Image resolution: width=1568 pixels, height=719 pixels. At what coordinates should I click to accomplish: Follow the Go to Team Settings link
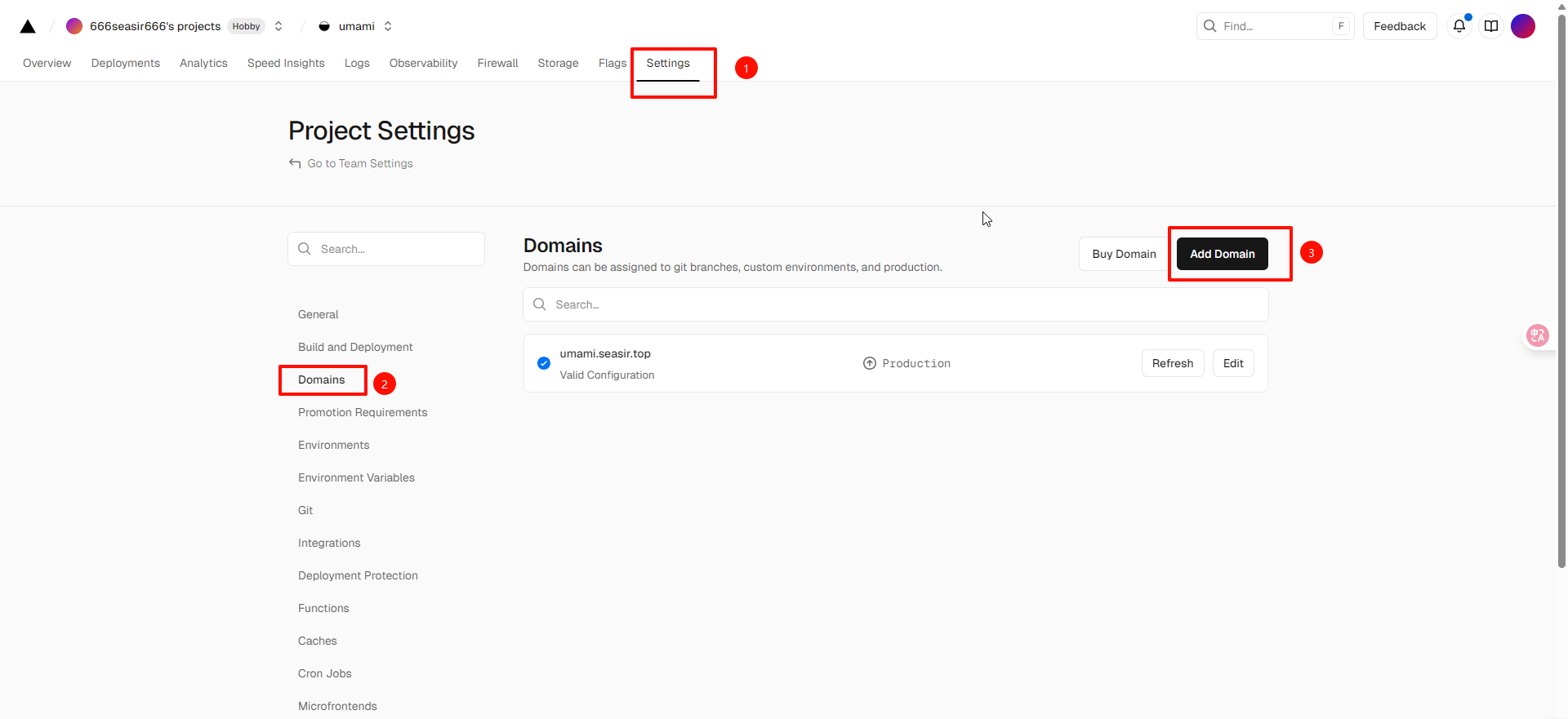pyautogui.click(x=359, y=163)
